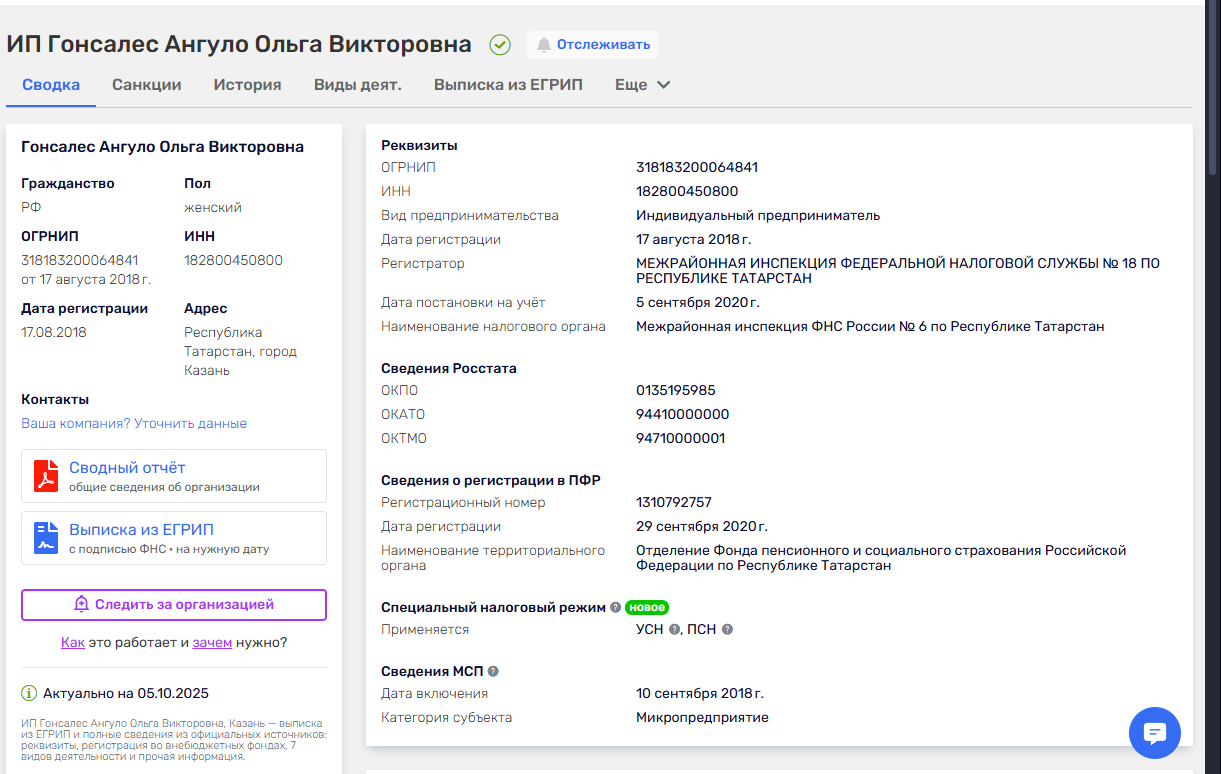Click the bell-plus icon in Следить за организацией

tap(82, 605)
